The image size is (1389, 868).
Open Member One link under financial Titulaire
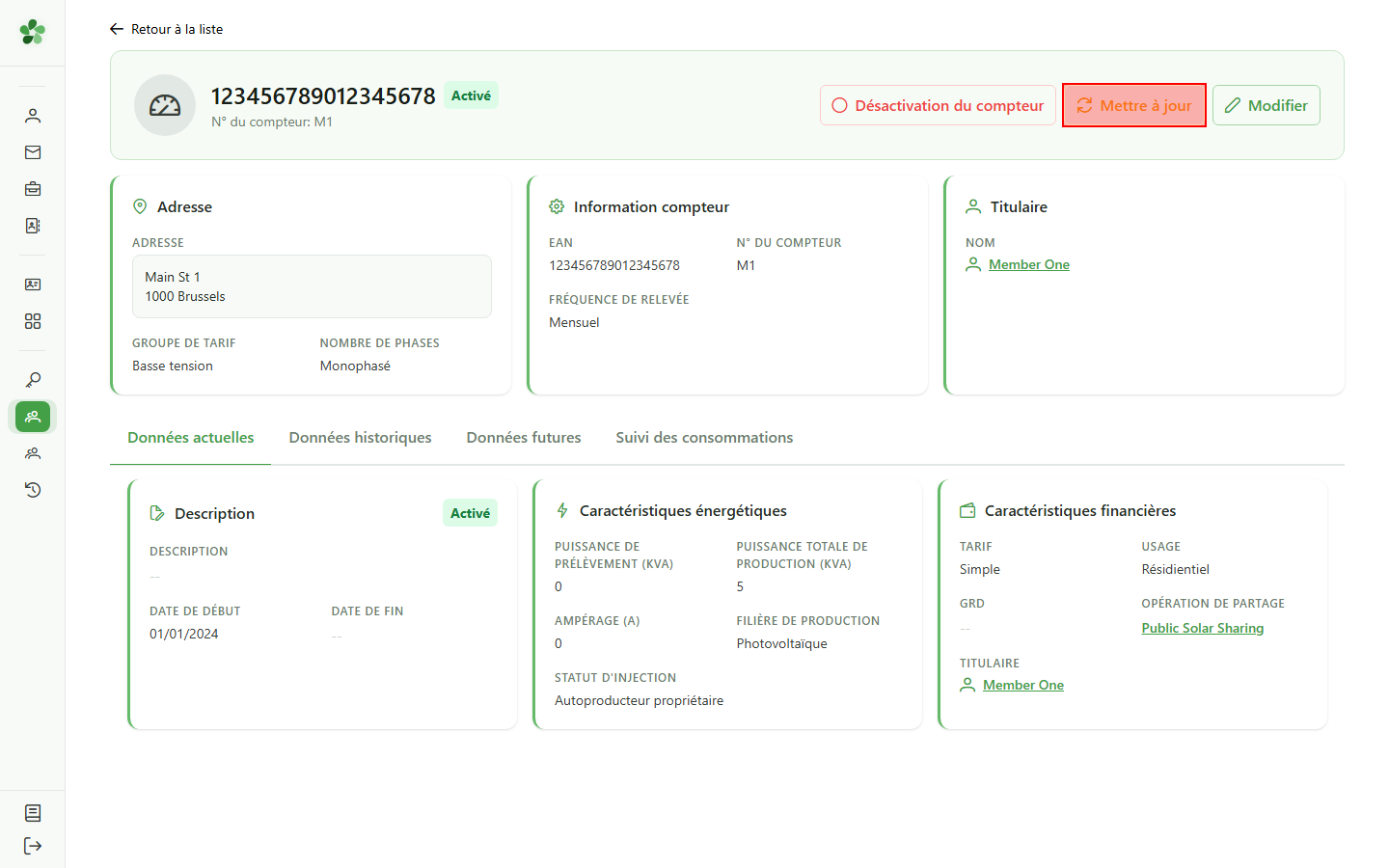1023,685
